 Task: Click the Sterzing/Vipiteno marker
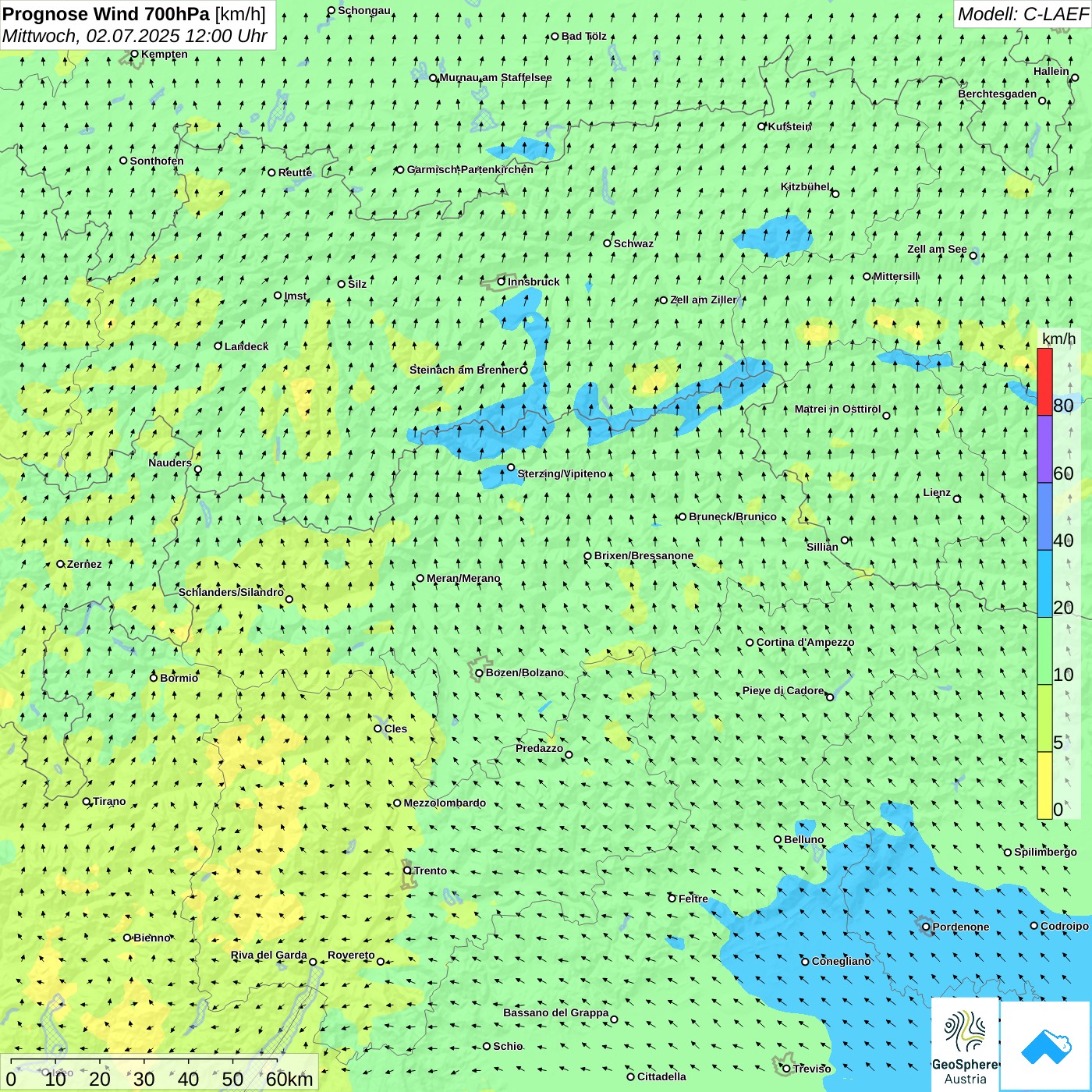pyautogui.click(x=511, y=467)
